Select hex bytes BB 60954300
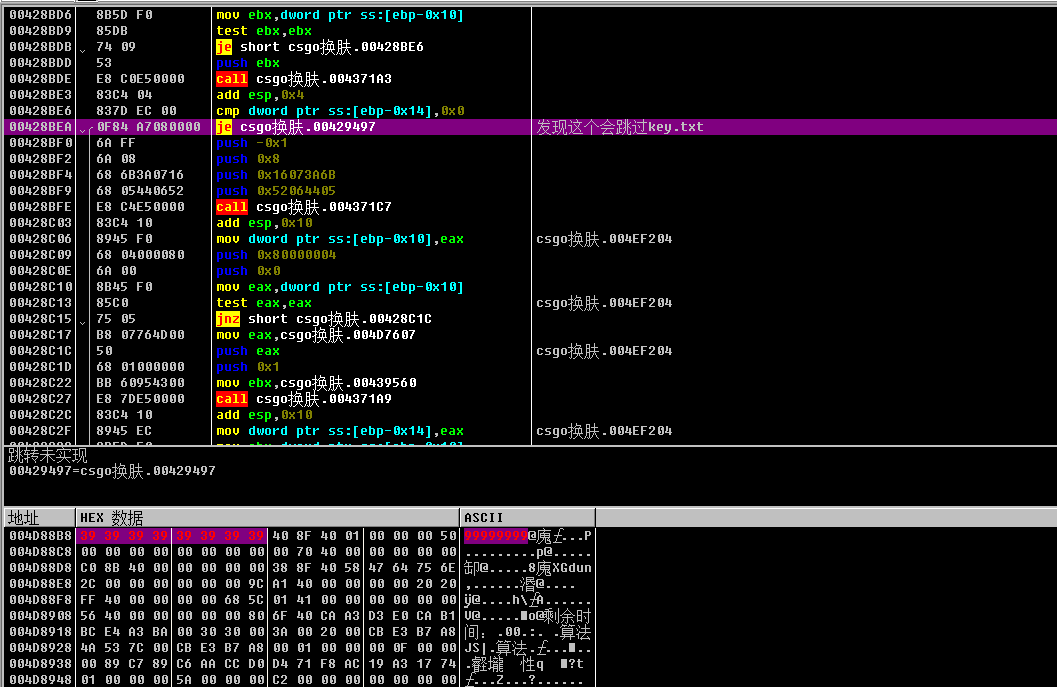Image resolution: width=1057 pixels, height=687 pixels. click(140, 383)
